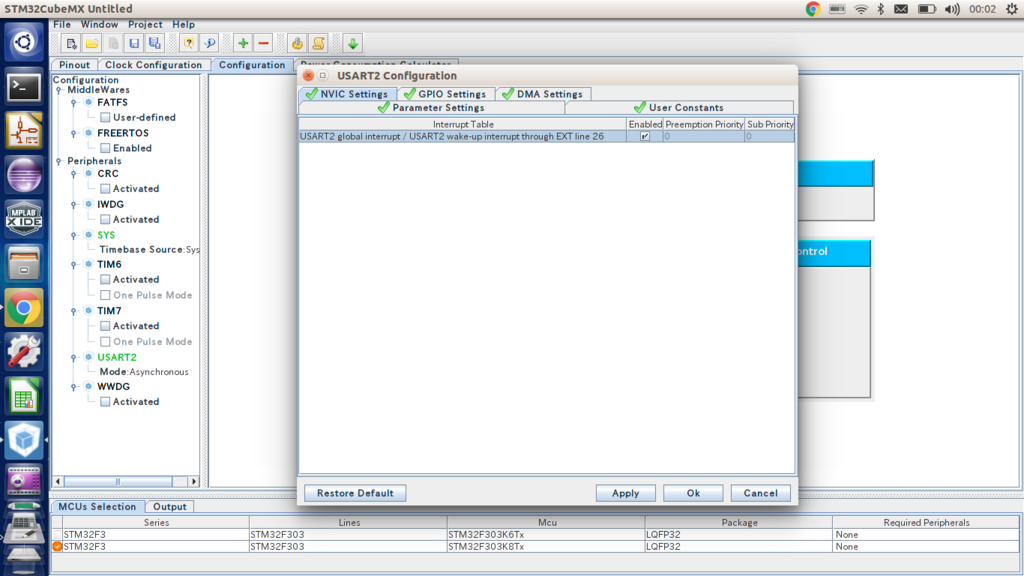The width and height of the screenshot is (1024, 576).
Task: Open a project with the folder icon
Action: tap(92, 44)
